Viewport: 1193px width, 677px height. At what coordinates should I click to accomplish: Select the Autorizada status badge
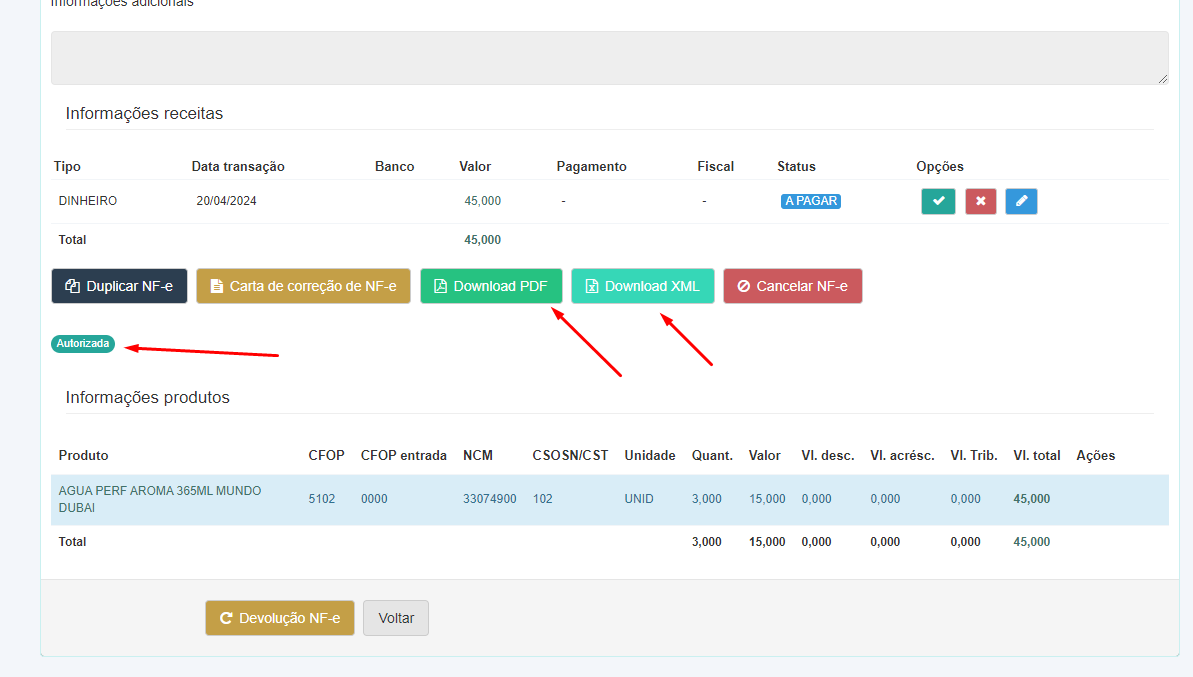click(83, 344)
